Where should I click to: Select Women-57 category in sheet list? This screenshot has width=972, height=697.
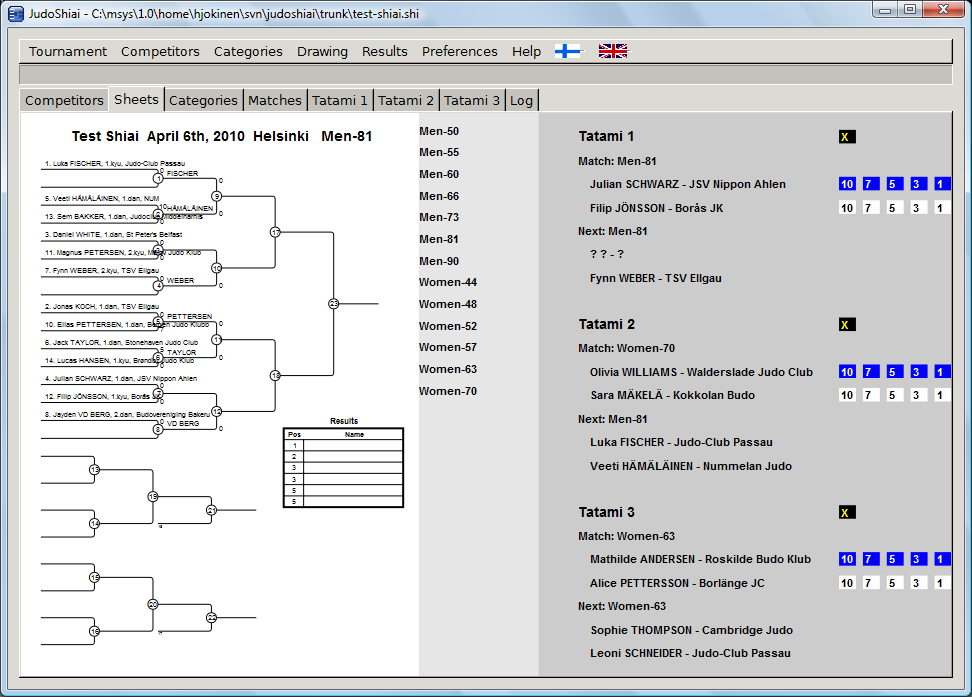pyautogui.click(x=447, y=347)
